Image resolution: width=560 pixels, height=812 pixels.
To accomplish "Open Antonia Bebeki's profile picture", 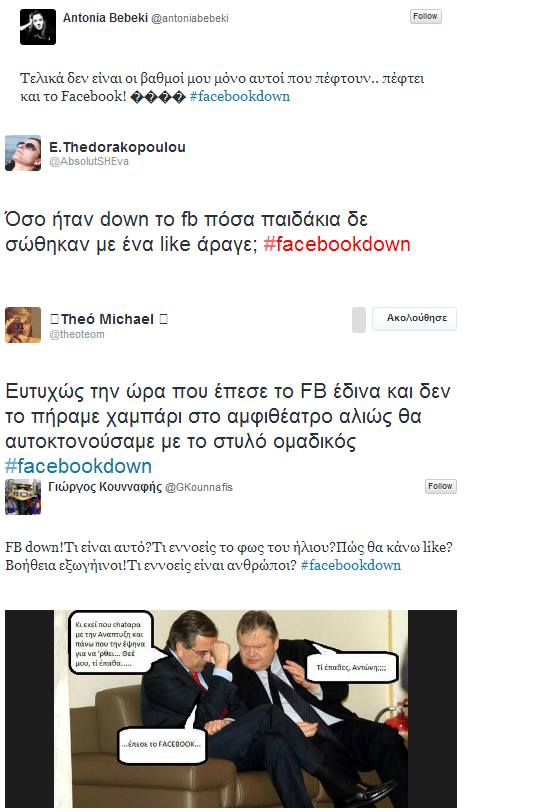I will [x=38, y=27].
